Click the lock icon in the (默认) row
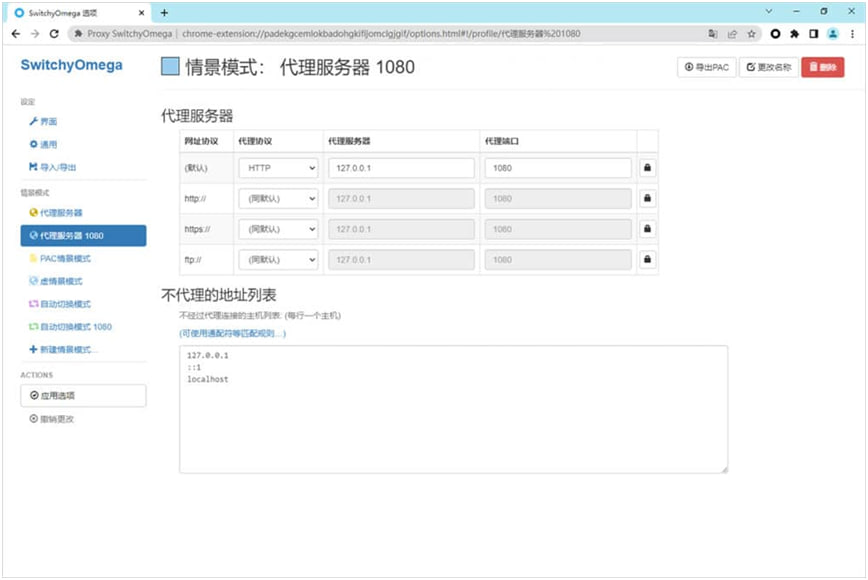 647,168
